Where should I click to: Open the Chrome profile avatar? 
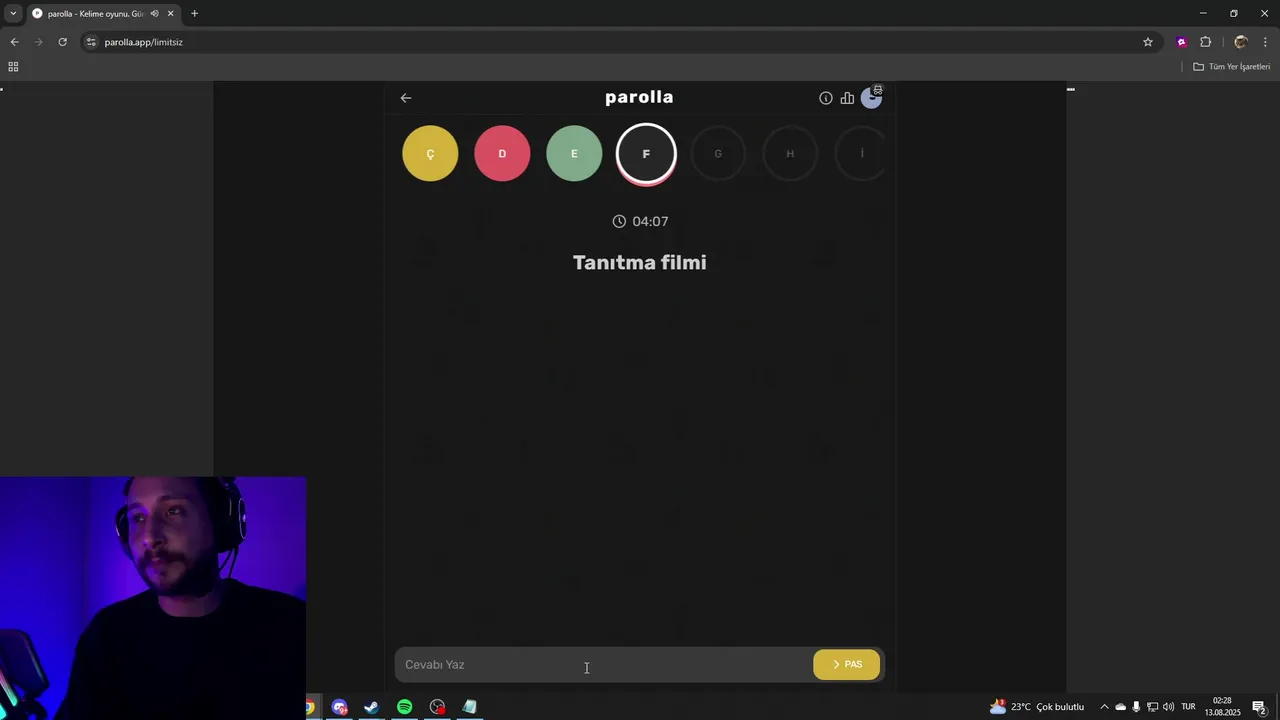(x=1241, y=42)
